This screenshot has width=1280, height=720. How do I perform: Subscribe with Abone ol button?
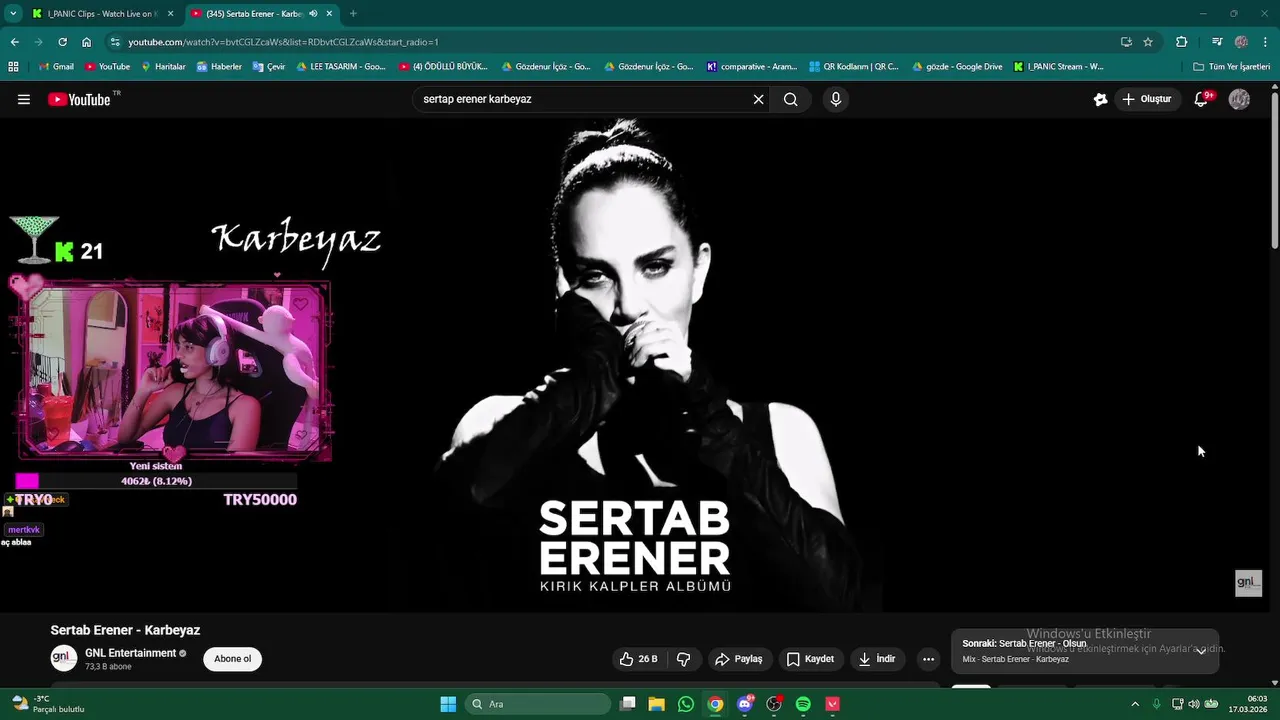point(232,659)
